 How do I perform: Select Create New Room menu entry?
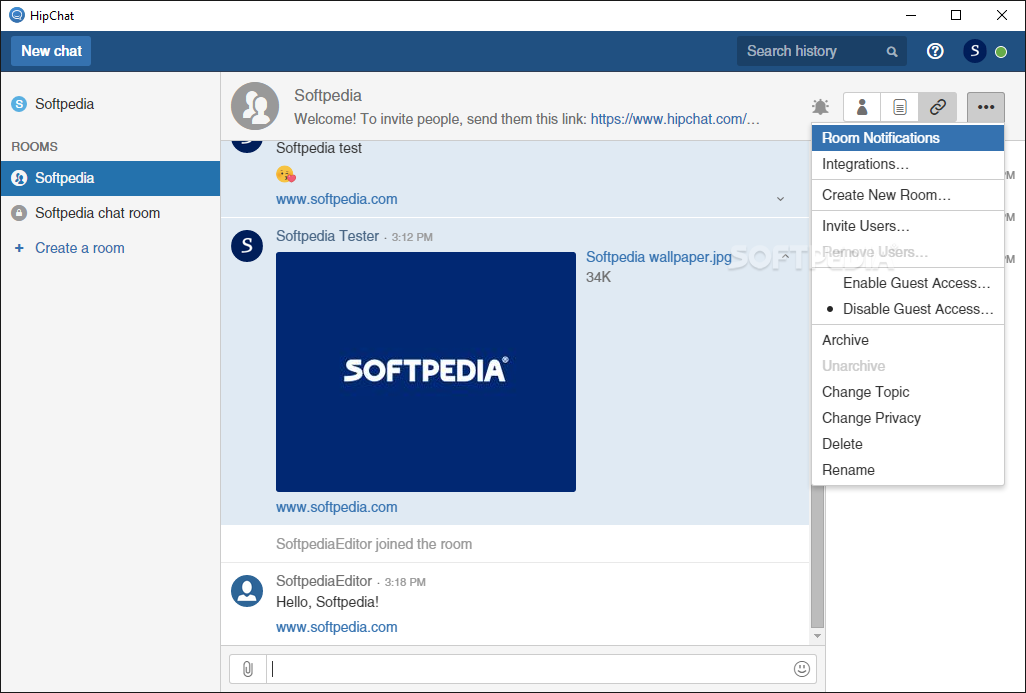pyautogui.click(x=908, y=195)
